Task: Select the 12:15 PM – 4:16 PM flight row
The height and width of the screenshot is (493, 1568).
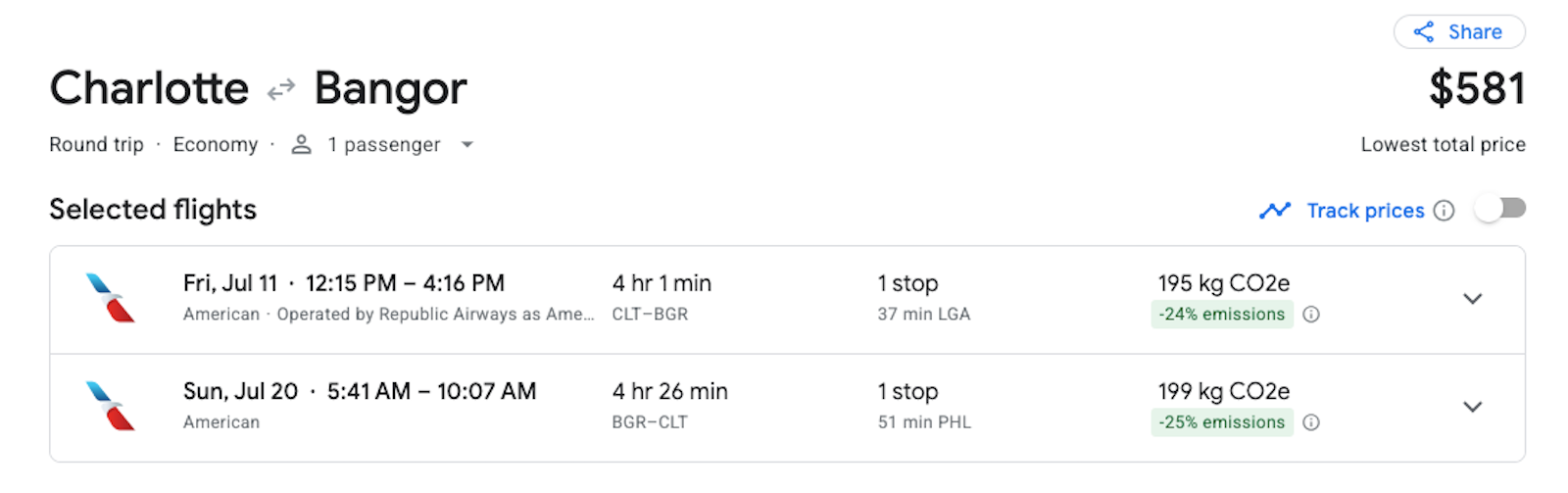Action: point(405,284)
